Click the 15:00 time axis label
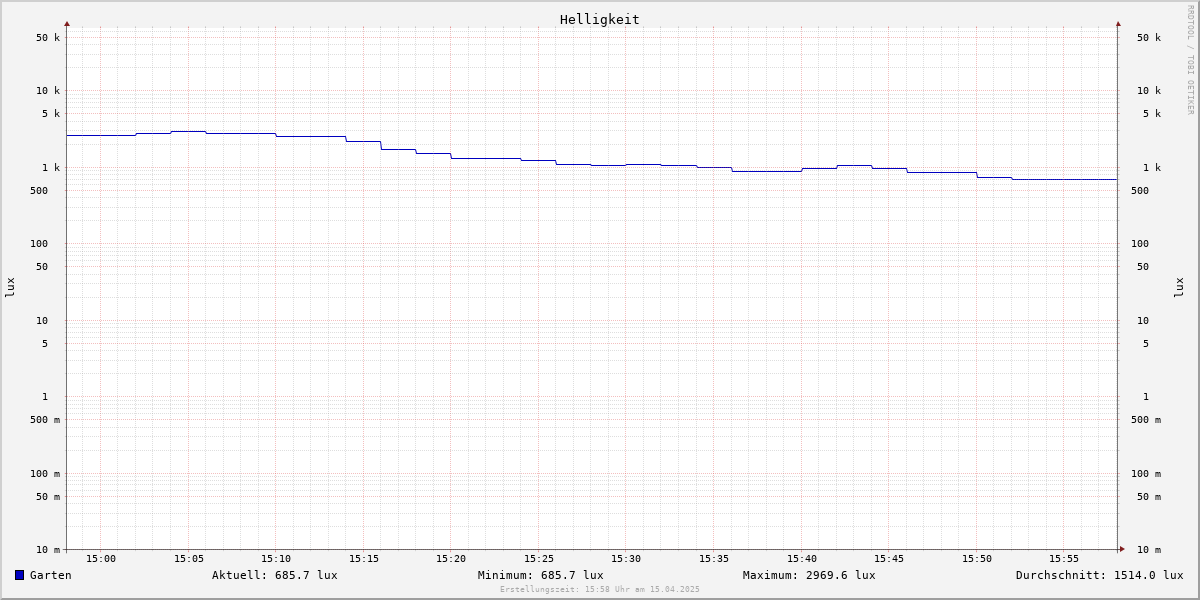 tap(101, 558)
